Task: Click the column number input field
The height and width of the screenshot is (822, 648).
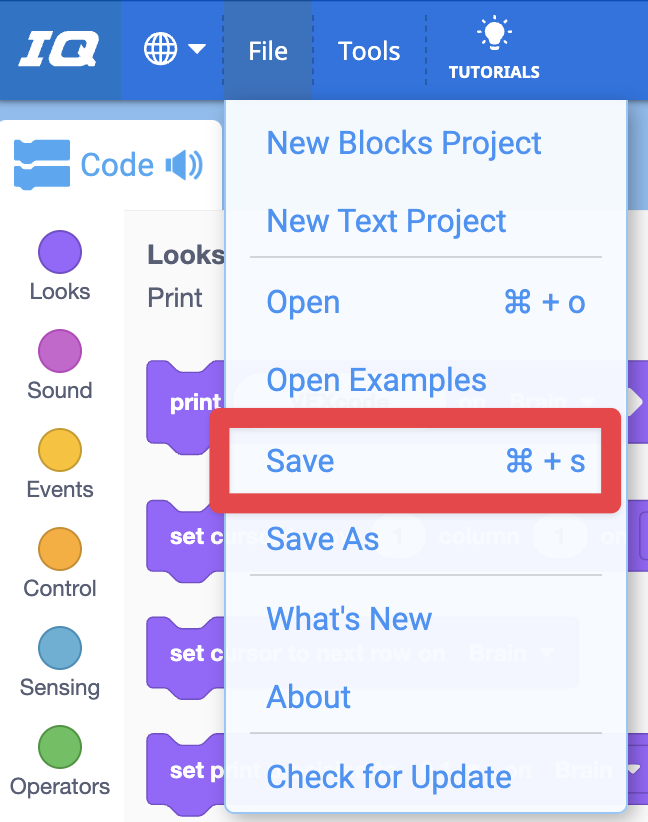Action: (558, 537)
